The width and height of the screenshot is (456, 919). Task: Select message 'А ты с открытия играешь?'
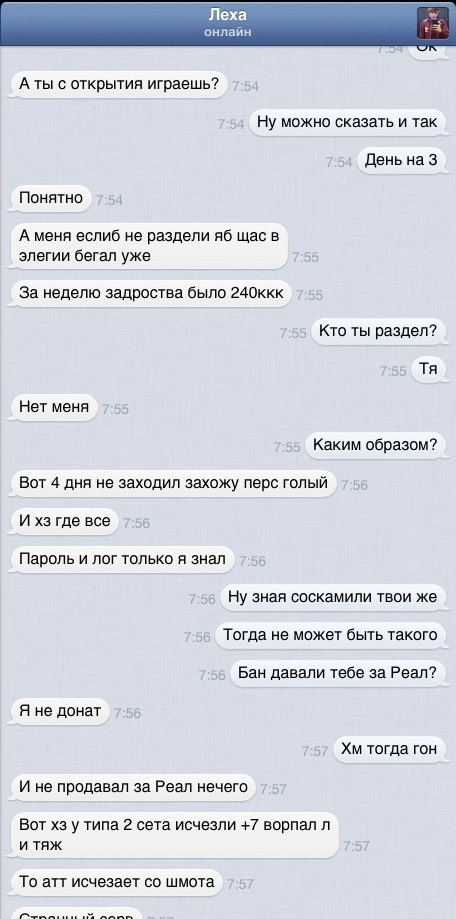pyautogui.click(x=119, y=85)
